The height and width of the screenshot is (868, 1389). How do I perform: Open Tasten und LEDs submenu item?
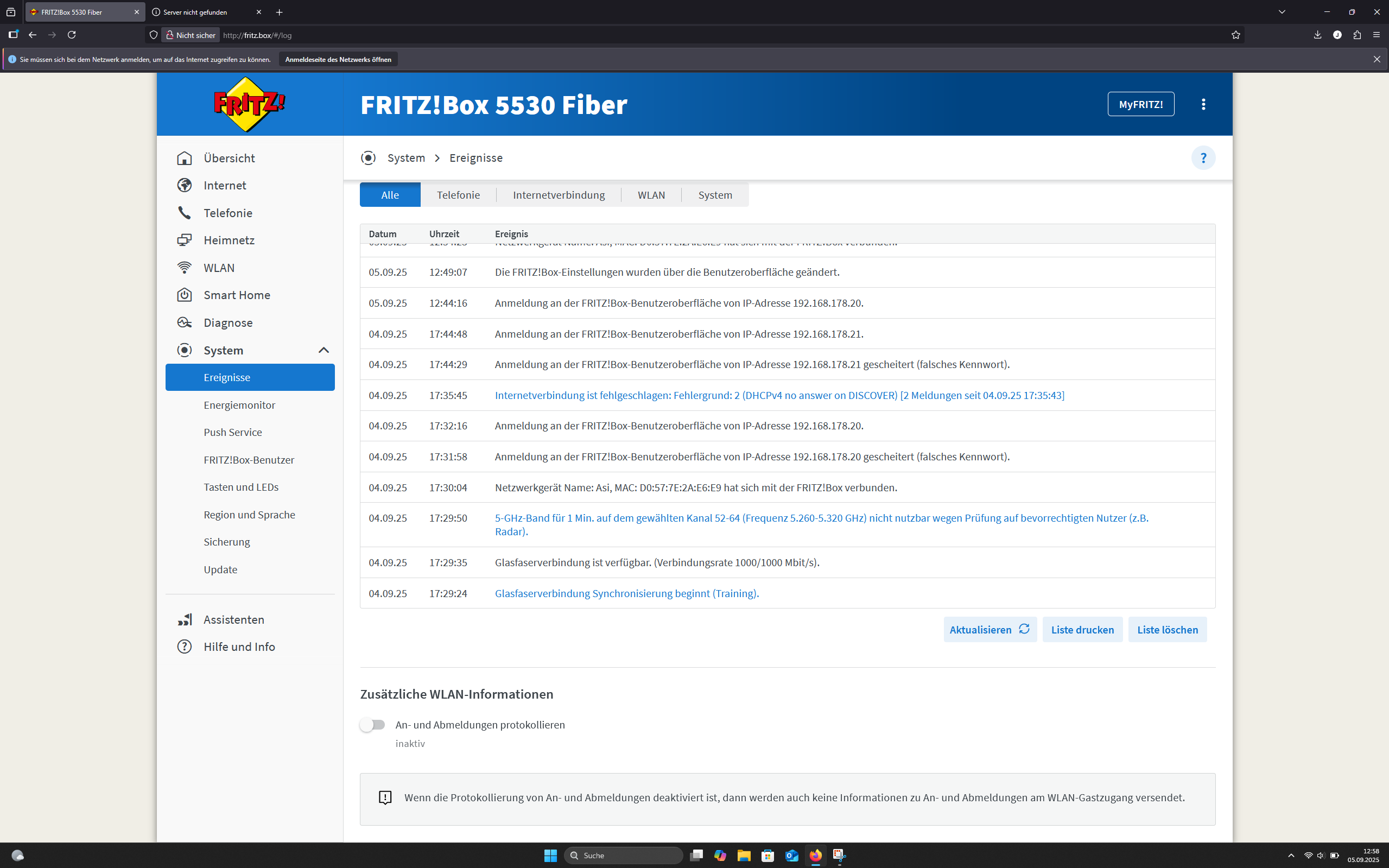pyautogui.click(x=250, y=487)
